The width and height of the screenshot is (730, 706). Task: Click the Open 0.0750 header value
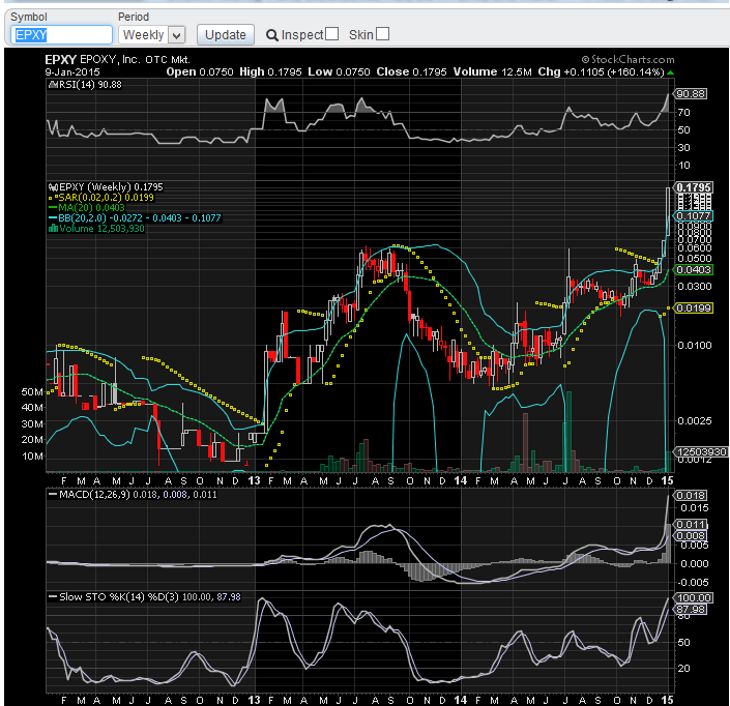pos(200,72)
